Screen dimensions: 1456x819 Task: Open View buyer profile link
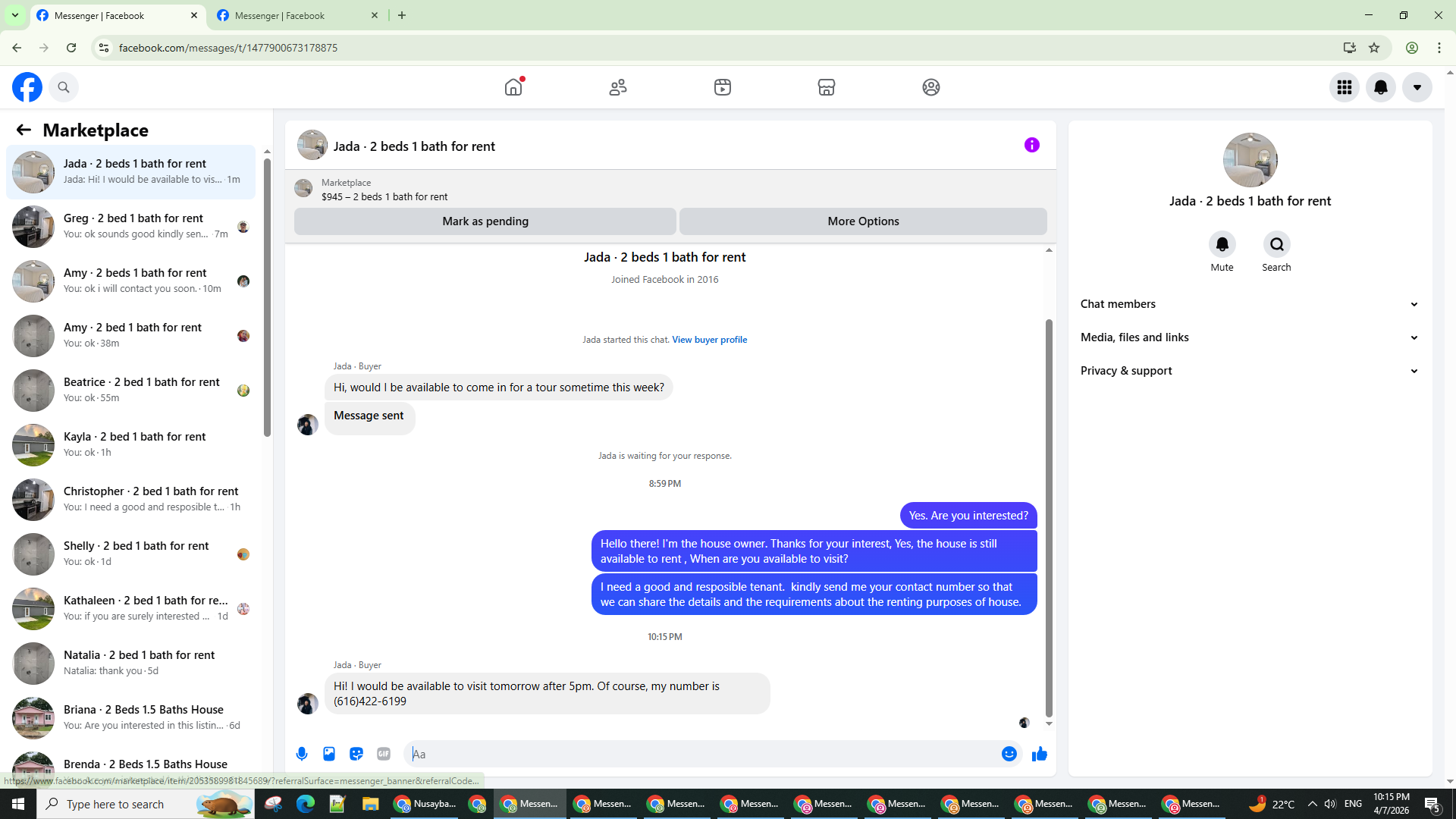click(x=709, y=340)
